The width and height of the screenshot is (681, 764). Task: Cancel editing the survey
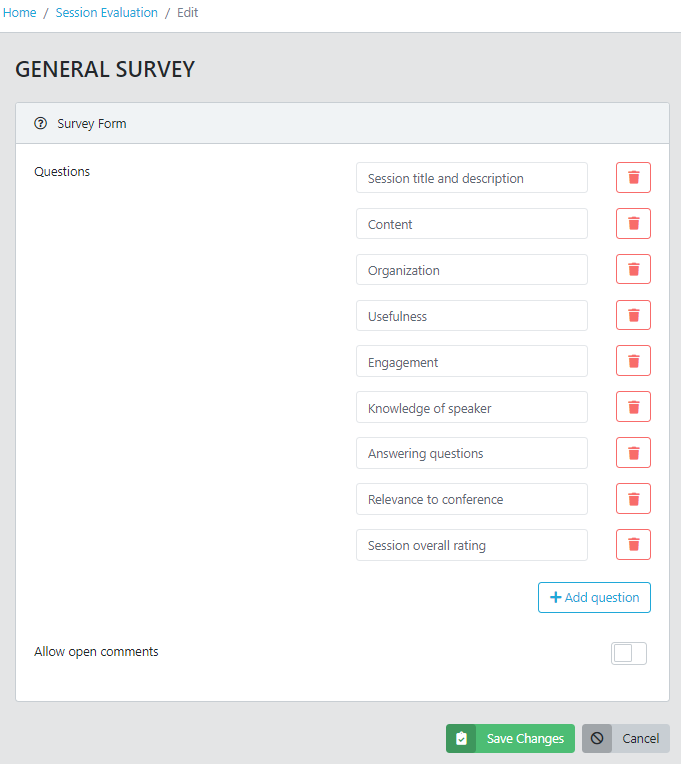tap(626, 739)
